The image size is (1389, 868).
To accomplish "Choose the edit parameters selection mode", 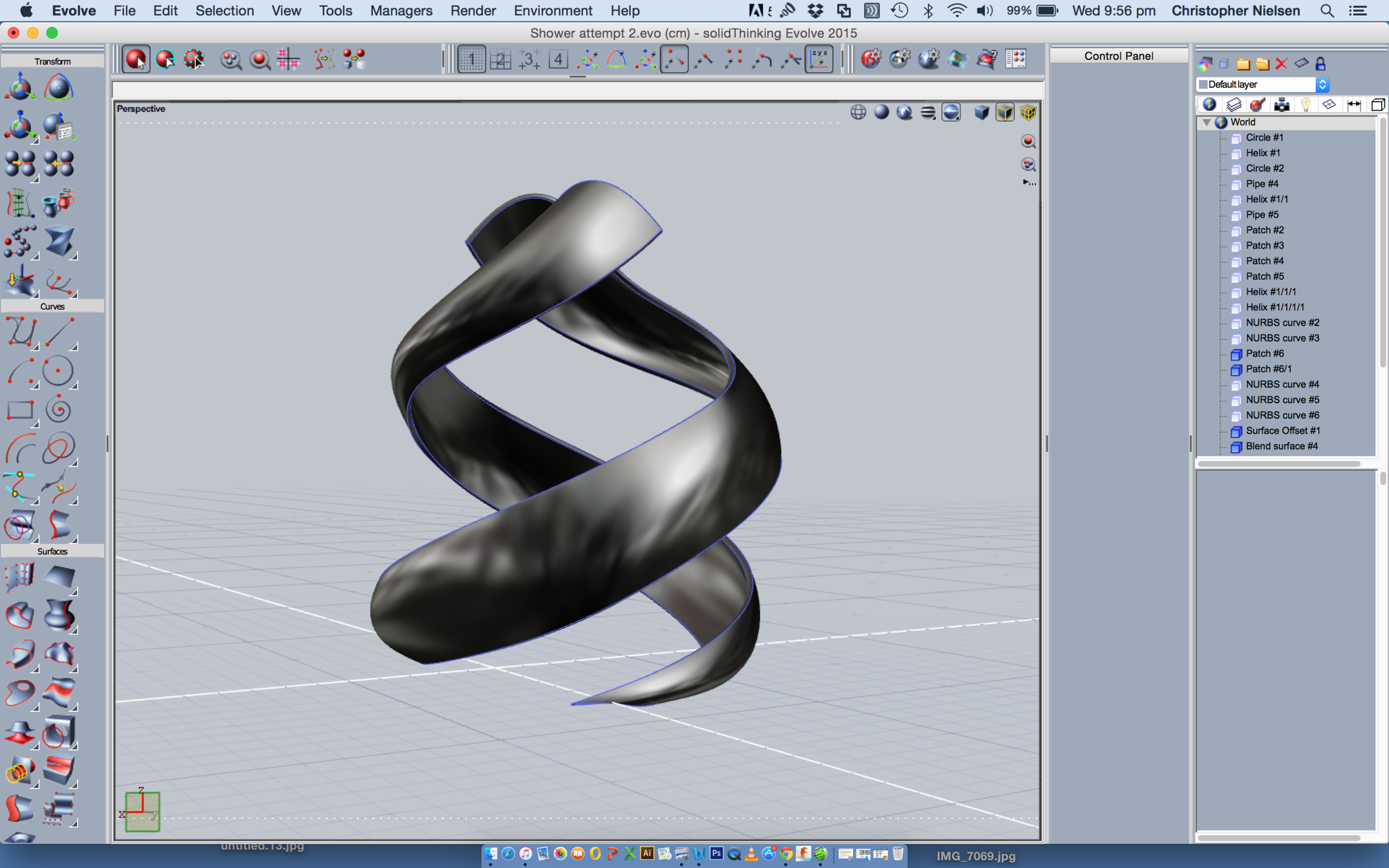I will pyautogui.click(x=166, y=59).
